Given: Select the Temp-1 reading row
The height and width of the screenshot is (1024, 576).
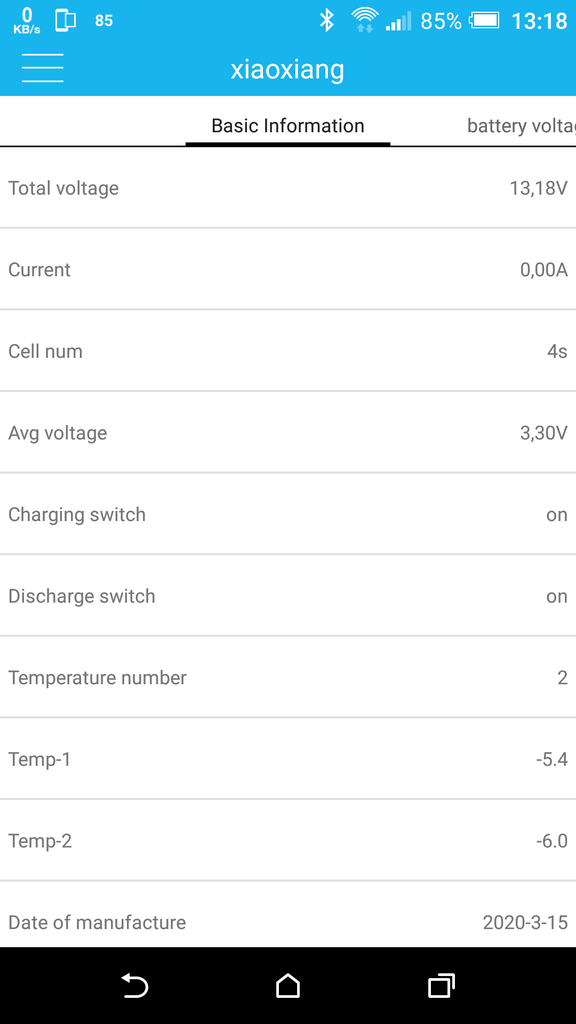Looking at the screenshot, I should coord(288,759).
